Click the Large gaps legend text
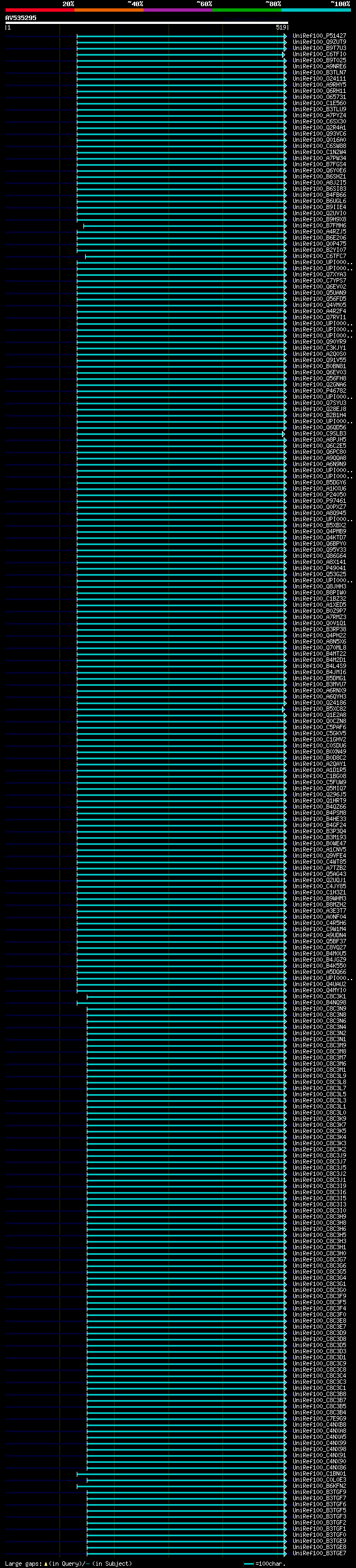This screenshot has height=1568, width=356. [68, 1564]
